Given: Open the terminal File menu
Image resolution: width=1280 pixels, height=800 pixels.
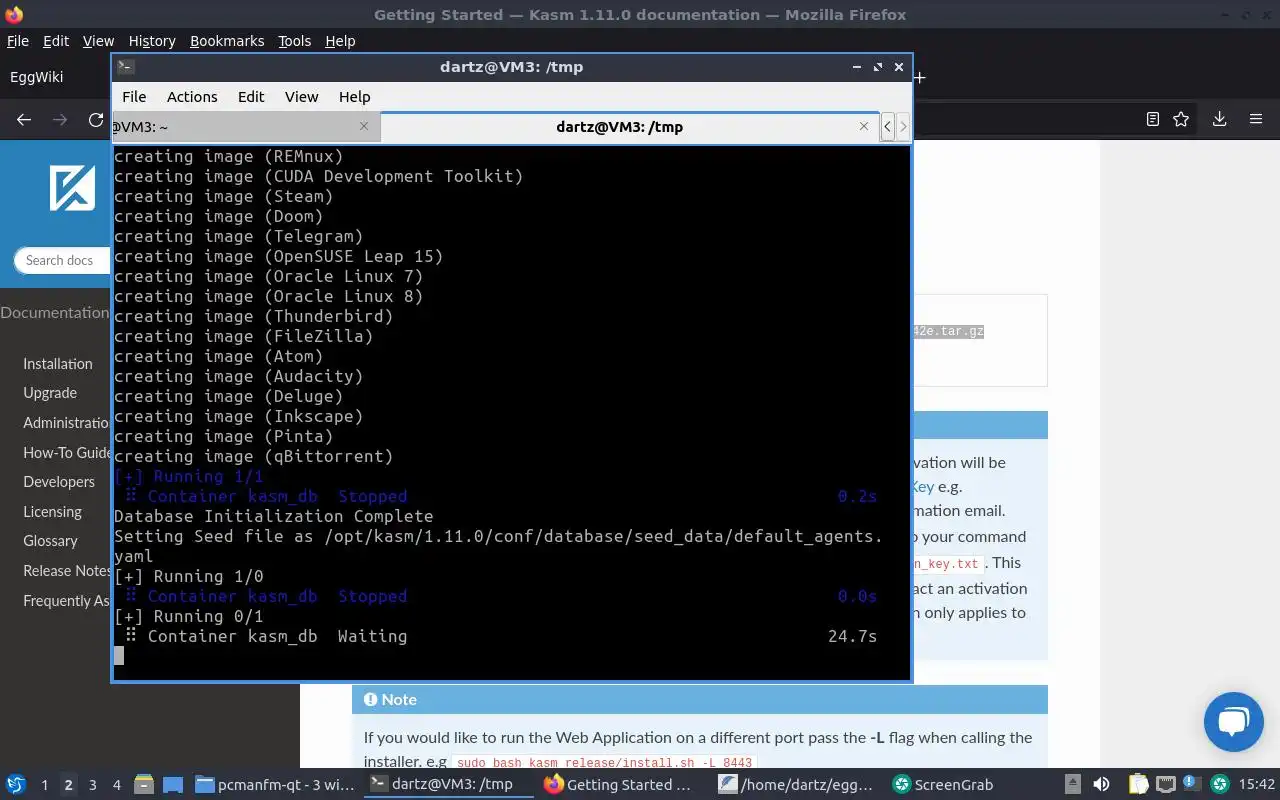Looking at the screenshot, I should pyautogui.click(x=134, y=97).
